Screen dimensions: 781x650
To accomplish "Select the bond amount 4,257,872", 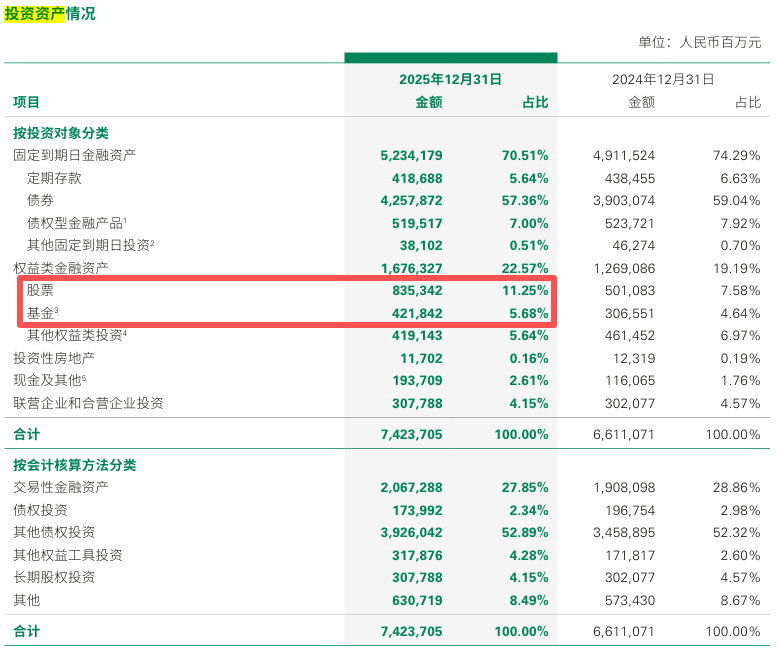I will point(411,200).
